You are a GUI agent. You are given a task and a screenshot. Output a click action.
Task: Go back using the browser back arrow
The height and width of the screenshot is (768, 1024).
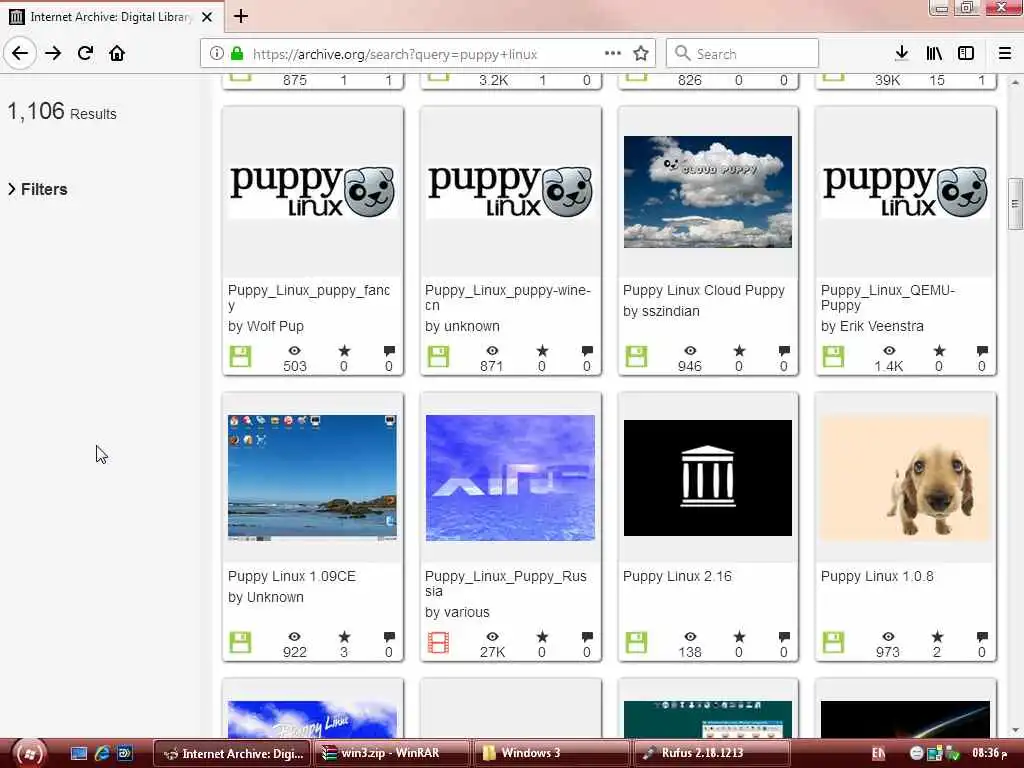pyautogui.click(x=20, y=54)
